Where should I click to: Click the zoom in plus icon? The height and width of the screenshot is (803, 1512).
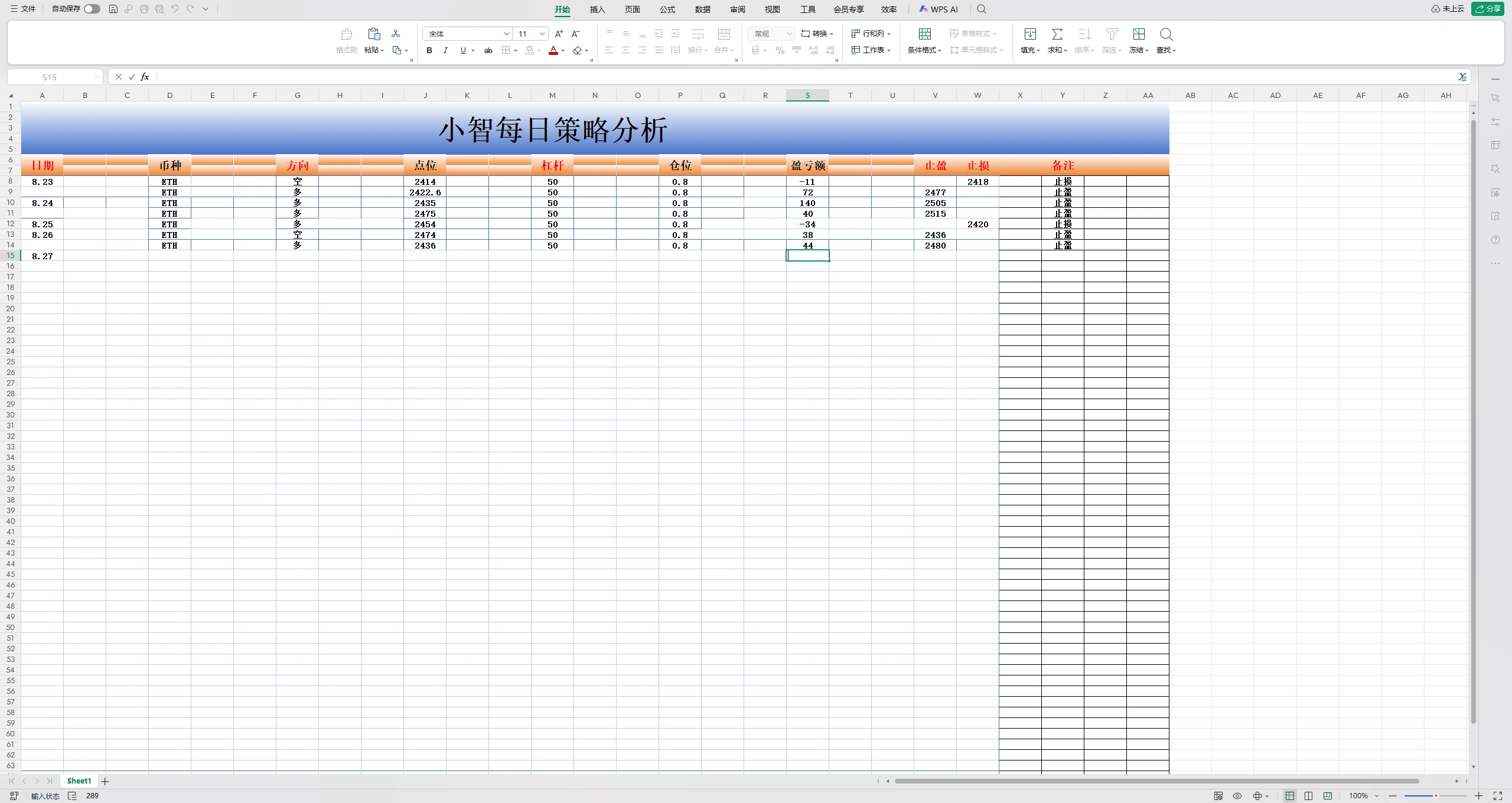[1479, 796]
